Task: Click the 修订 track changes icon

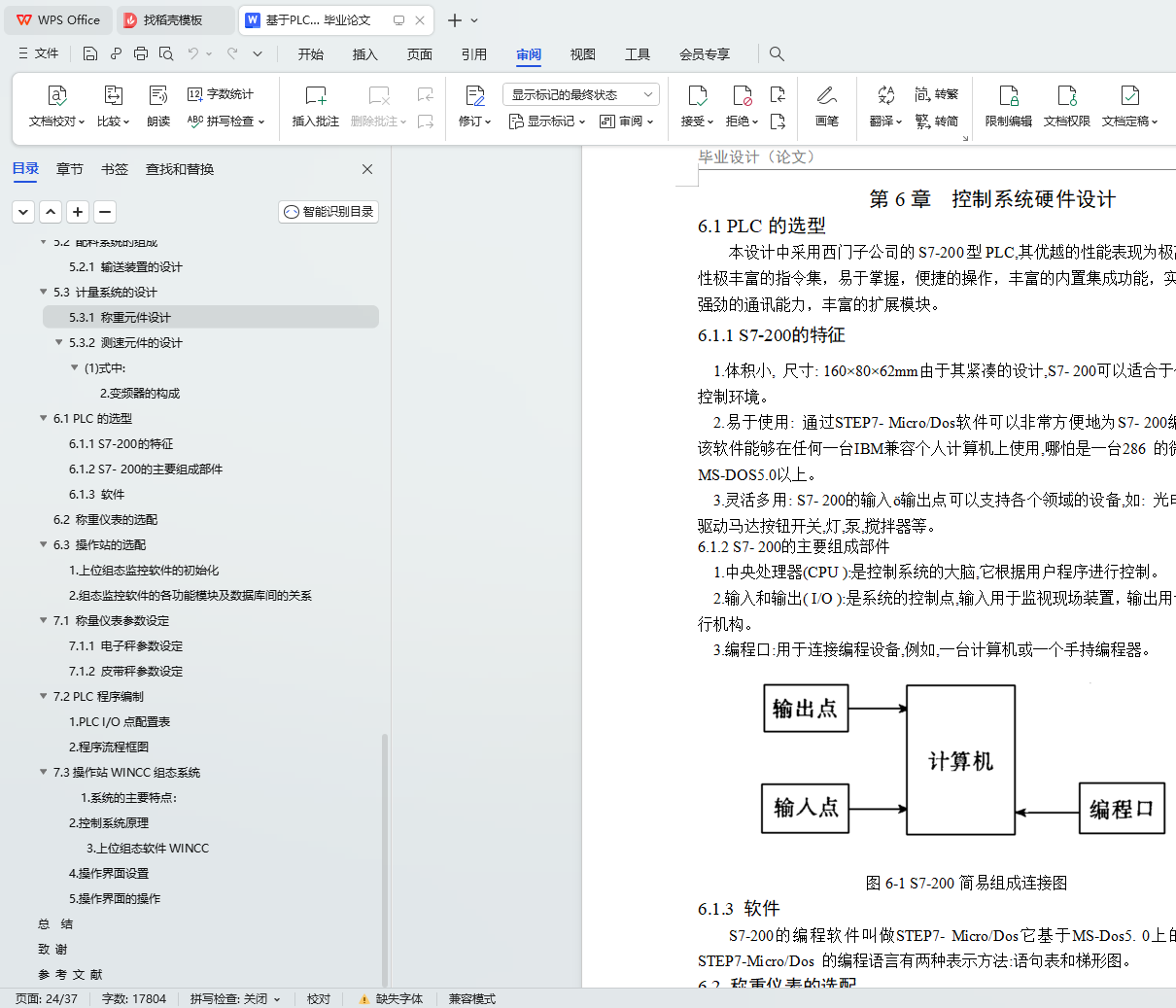Action: [474, 95]
